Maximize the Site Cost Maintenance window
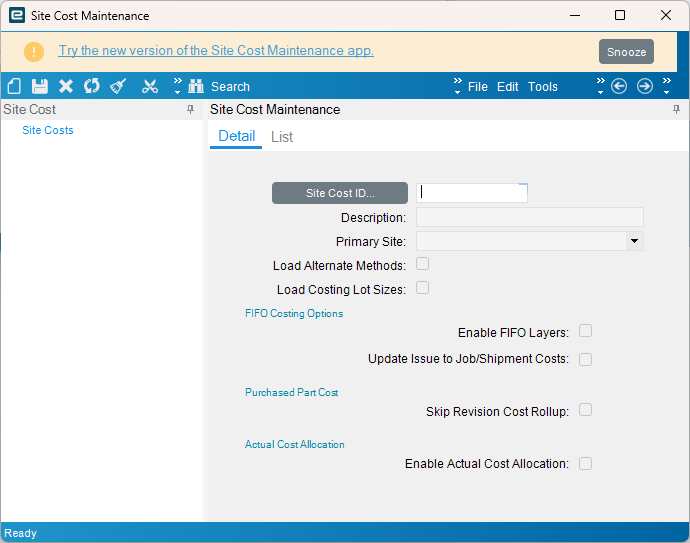This screenshot has width=690, height=543. pos(620,15)
